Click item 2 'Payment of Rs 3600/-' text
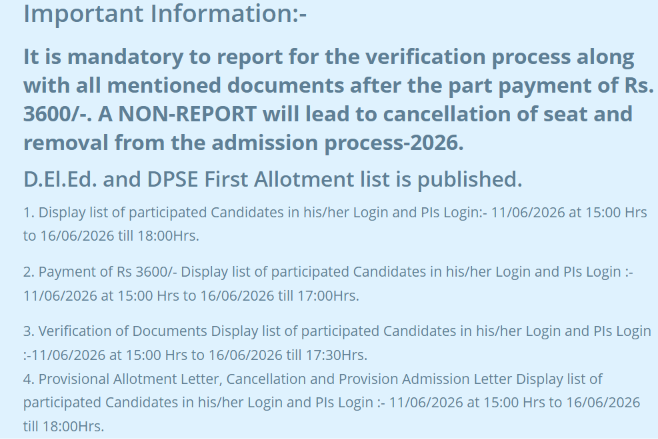 [100, 272]
